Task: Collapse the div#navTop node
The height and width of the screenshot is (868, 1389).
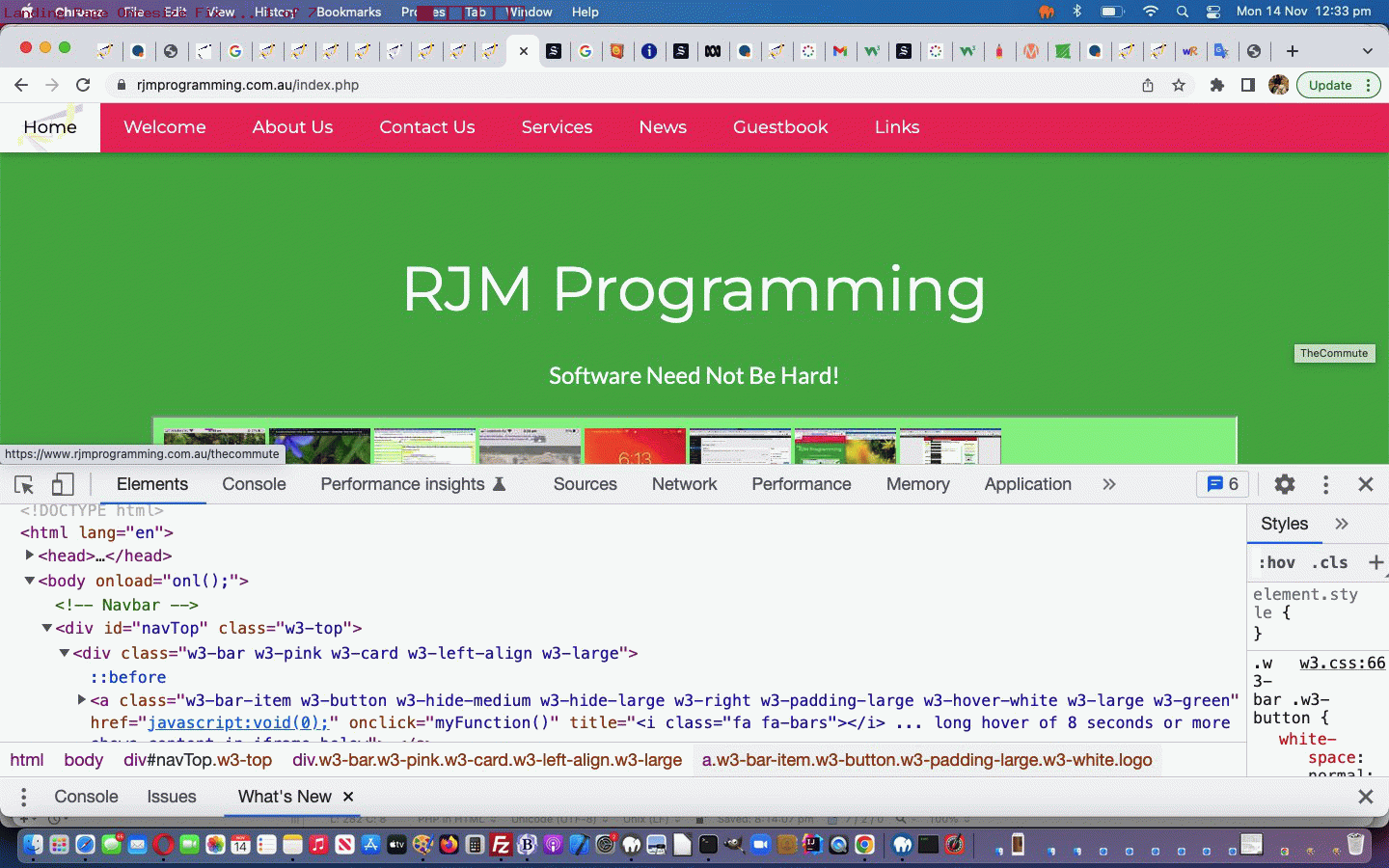Action: (47, 628)
